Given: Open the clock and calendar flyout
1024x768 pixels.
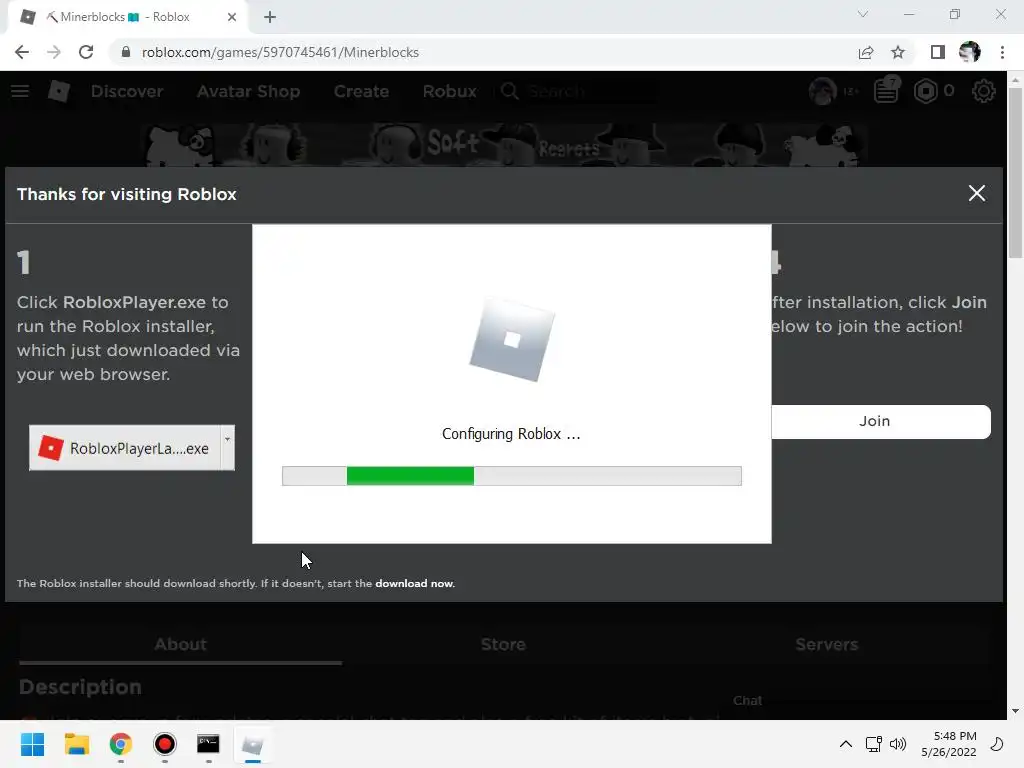Looking at the screenshot, I should 948,744.
